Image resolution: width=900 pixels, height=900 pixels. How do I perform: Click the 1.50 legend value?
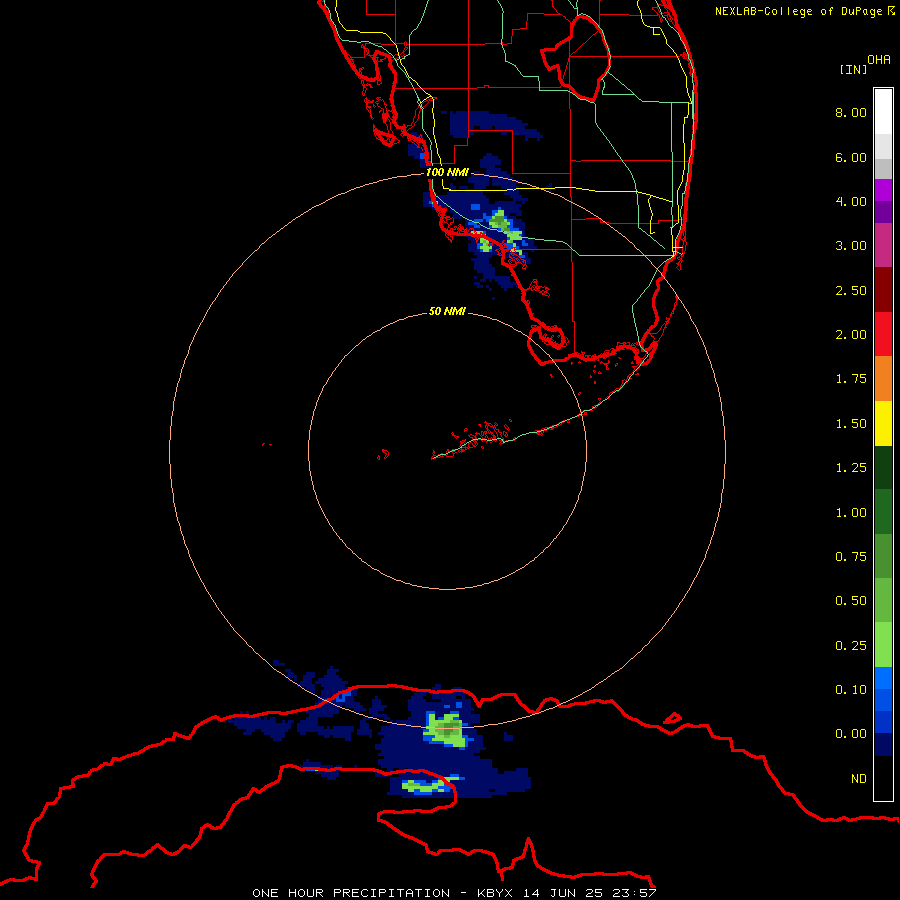pyautogui.click(x=851, y=424)
